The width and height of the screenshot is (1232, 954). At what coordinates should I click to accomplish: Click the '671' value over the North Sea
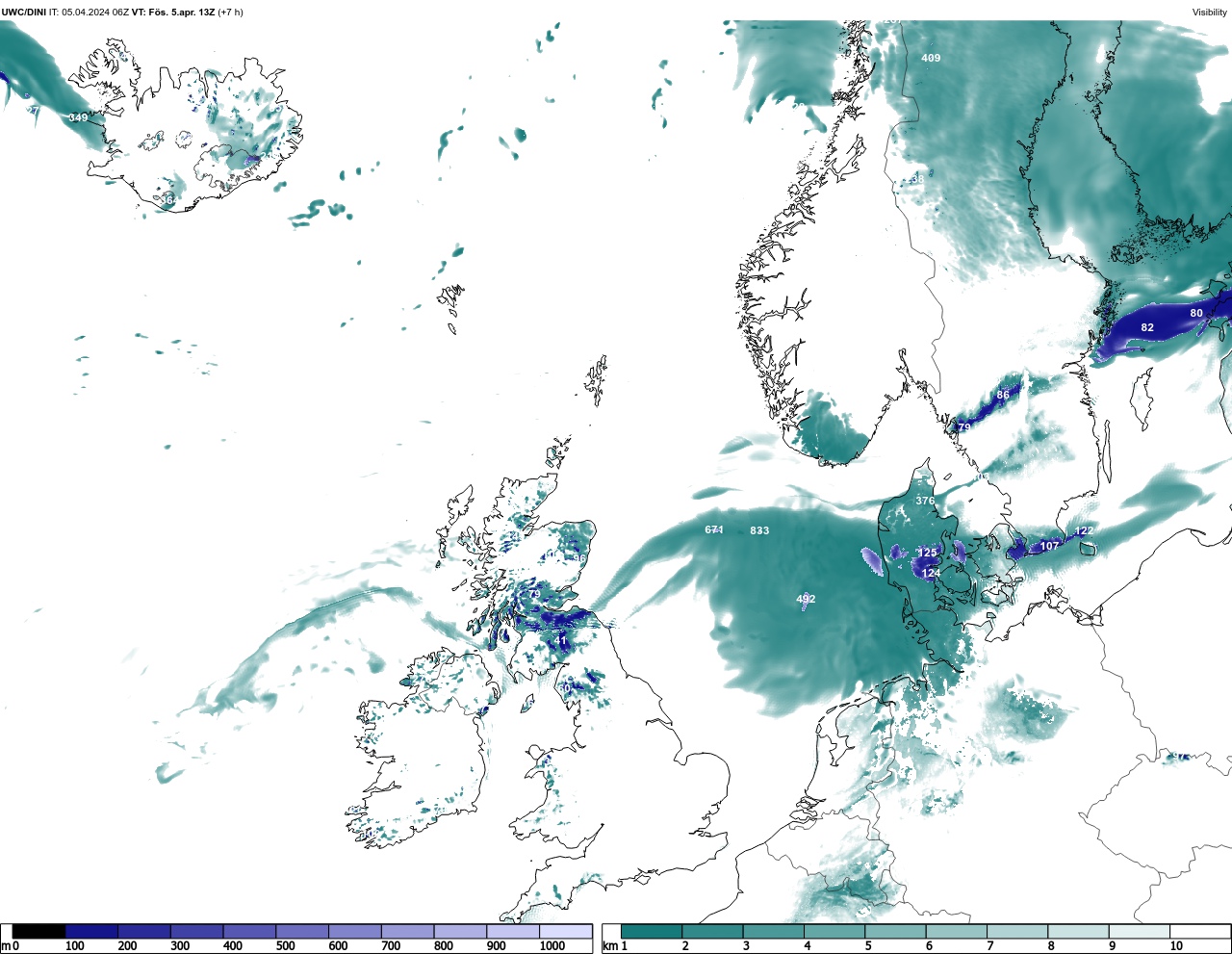pyautogui.click(x=714, y=529)
